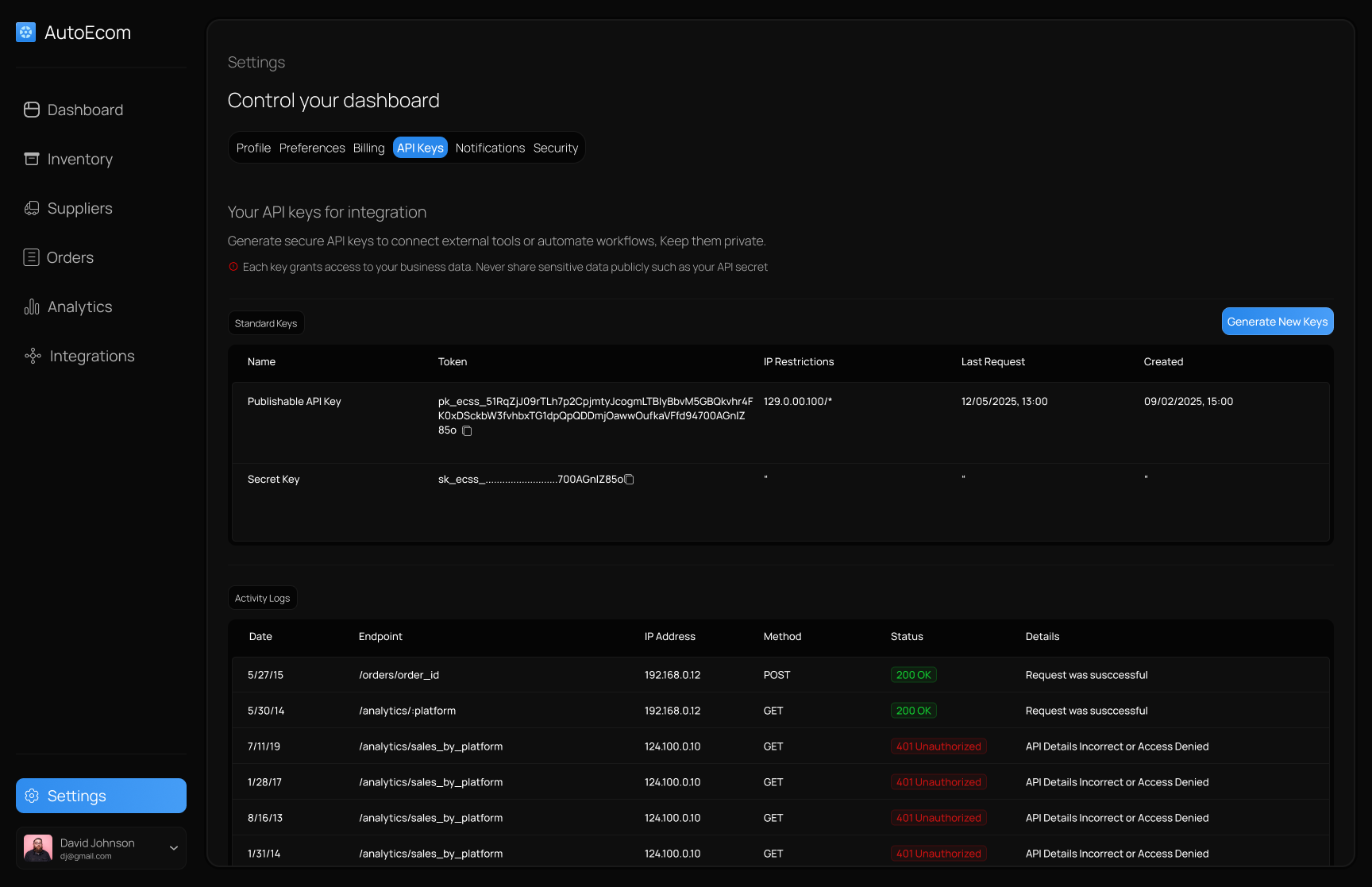
Task: Click the red warning info icon
Action: pyautogui.click(x=233, y=267)
